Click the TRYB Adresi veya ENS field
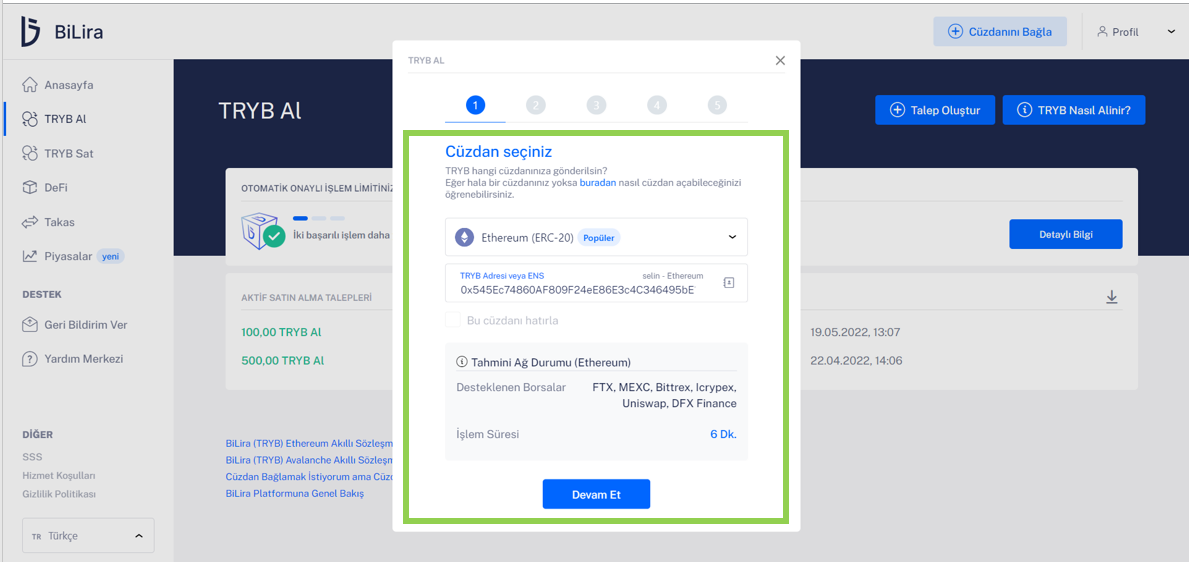This screenshot has height=562, width=1189. click(596, 283)
